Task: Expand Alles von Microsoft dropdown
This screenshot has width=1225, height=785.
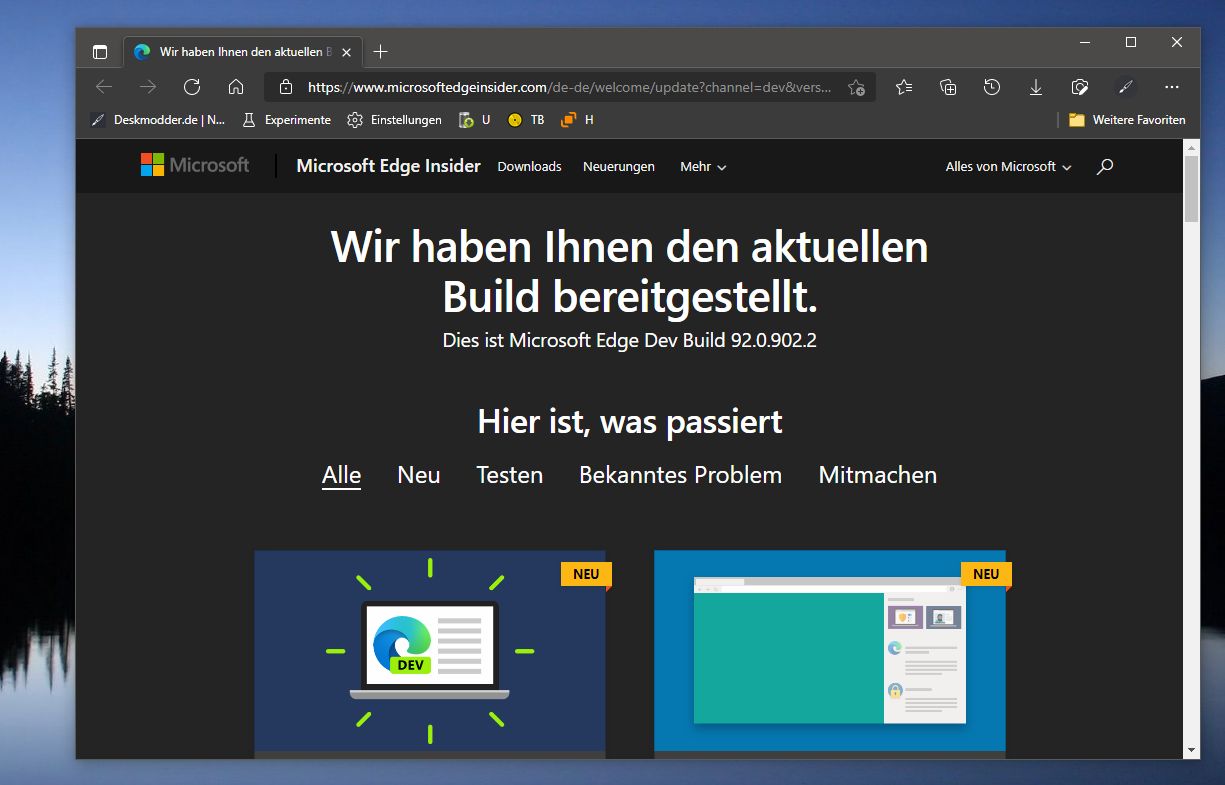Action: click(1008, 167)
